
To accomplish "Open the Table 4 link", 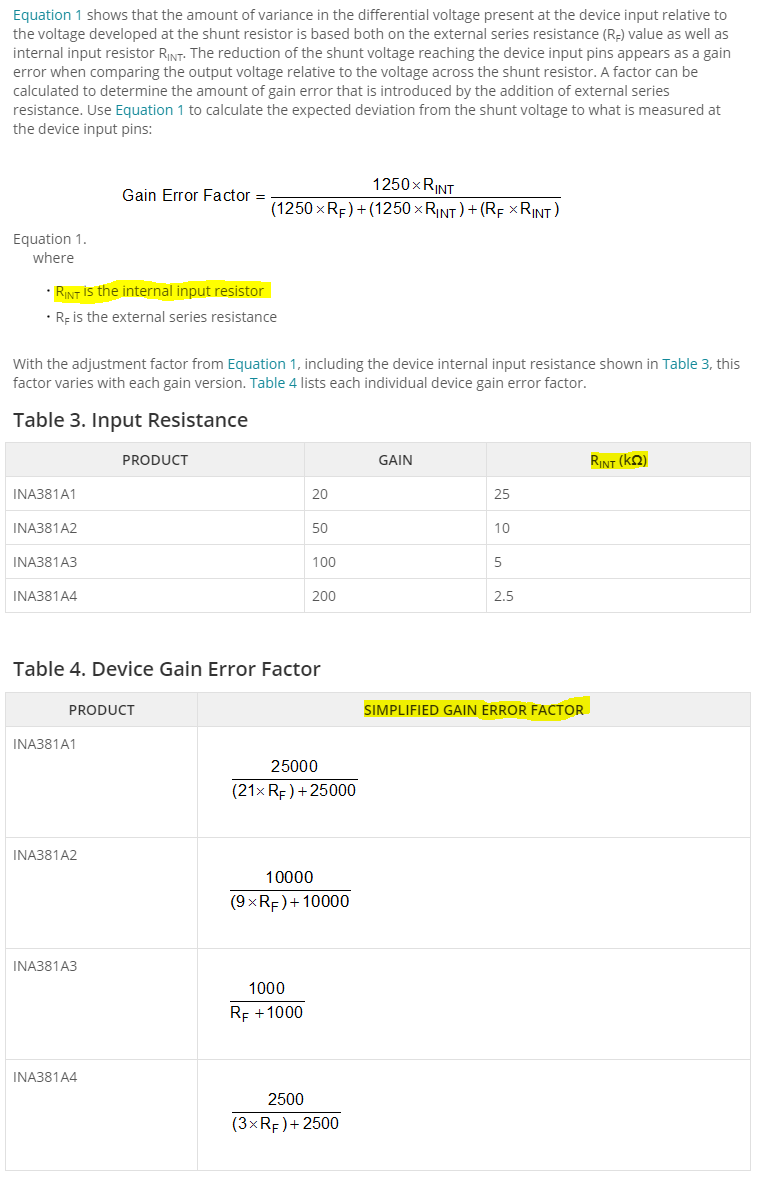I will tap(273, 383).
